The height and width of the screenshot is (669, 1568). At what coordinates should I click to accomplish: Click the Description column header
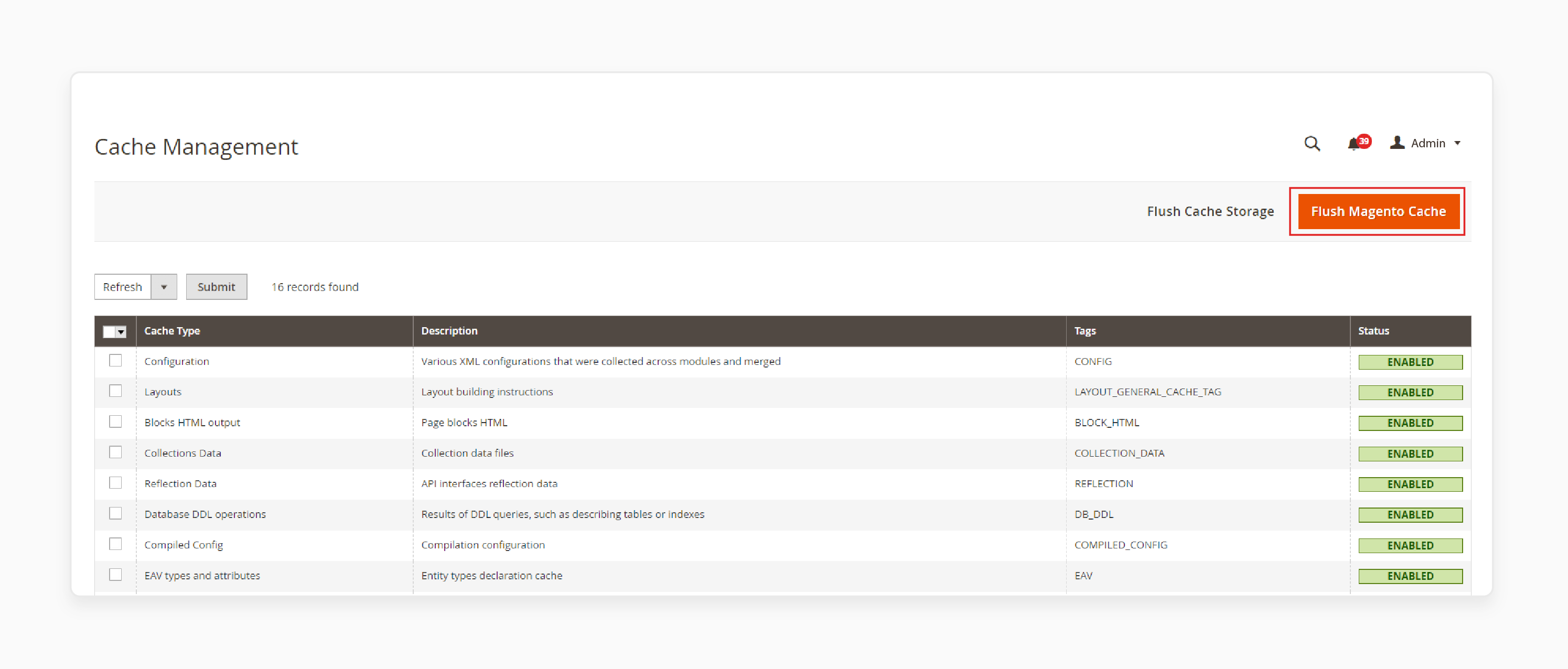(739, 330)
